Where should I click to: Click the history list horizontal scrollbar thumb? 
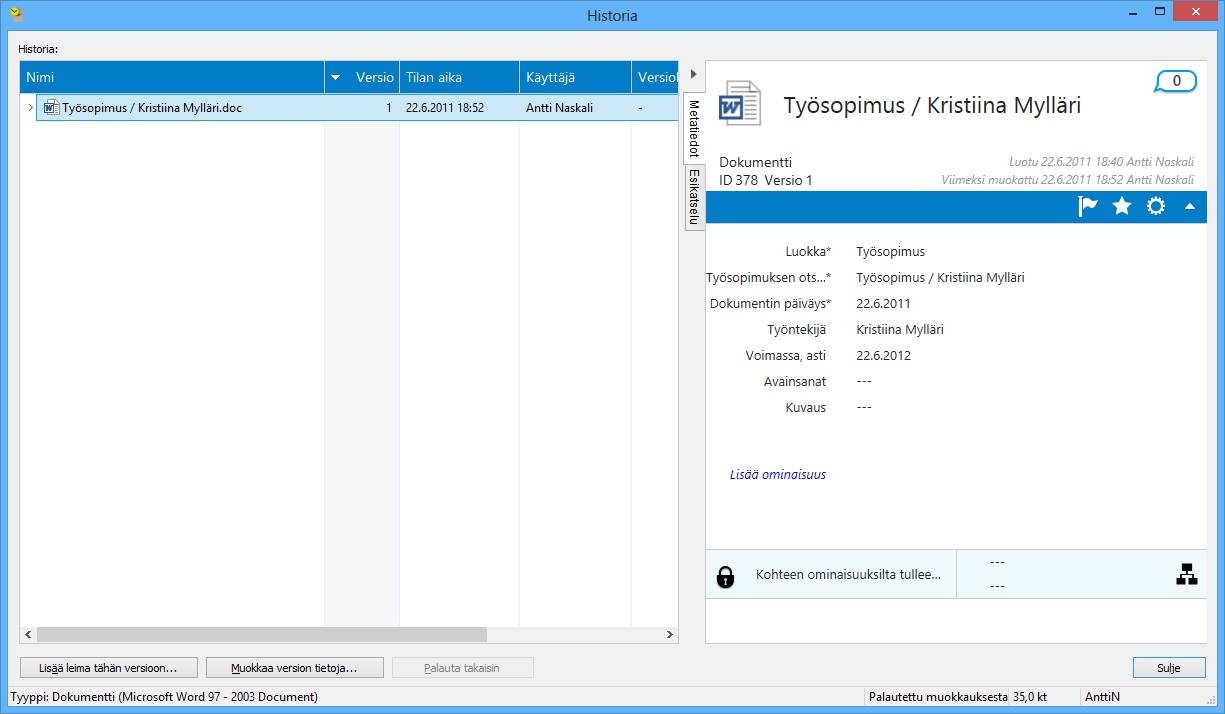[x=262, y=635]
